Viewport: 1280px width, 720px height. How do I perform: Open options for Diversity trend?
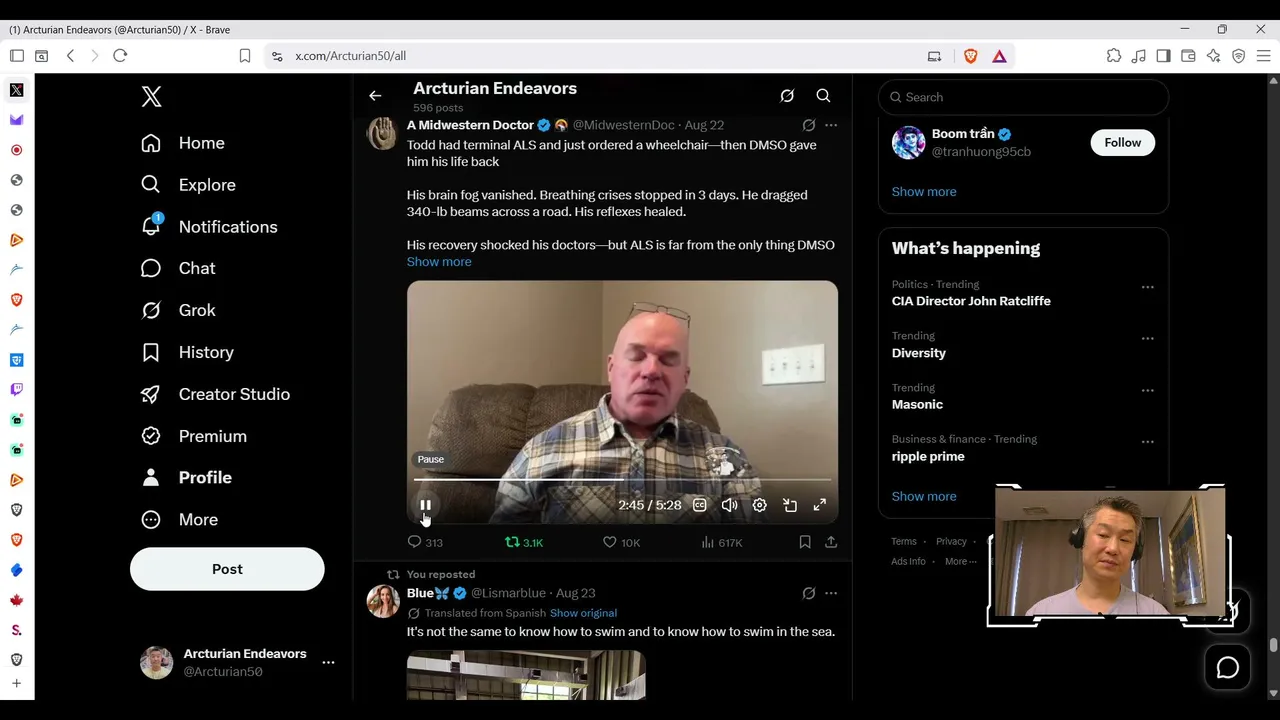(x=1147, y=339)
